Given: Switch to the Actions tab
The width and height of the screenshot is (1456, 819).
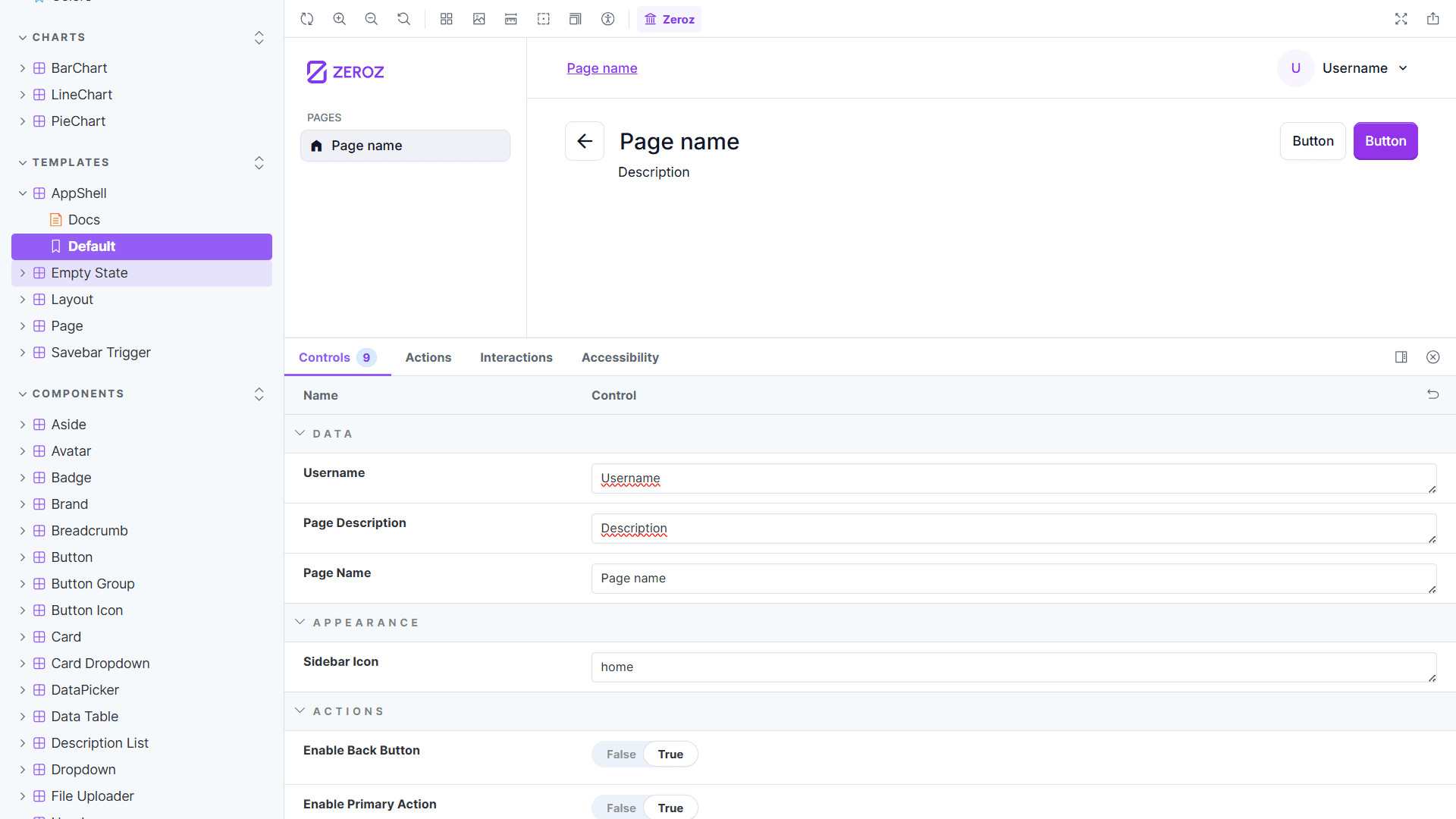Looking at the screenshot, I should (x=428, y=357).
